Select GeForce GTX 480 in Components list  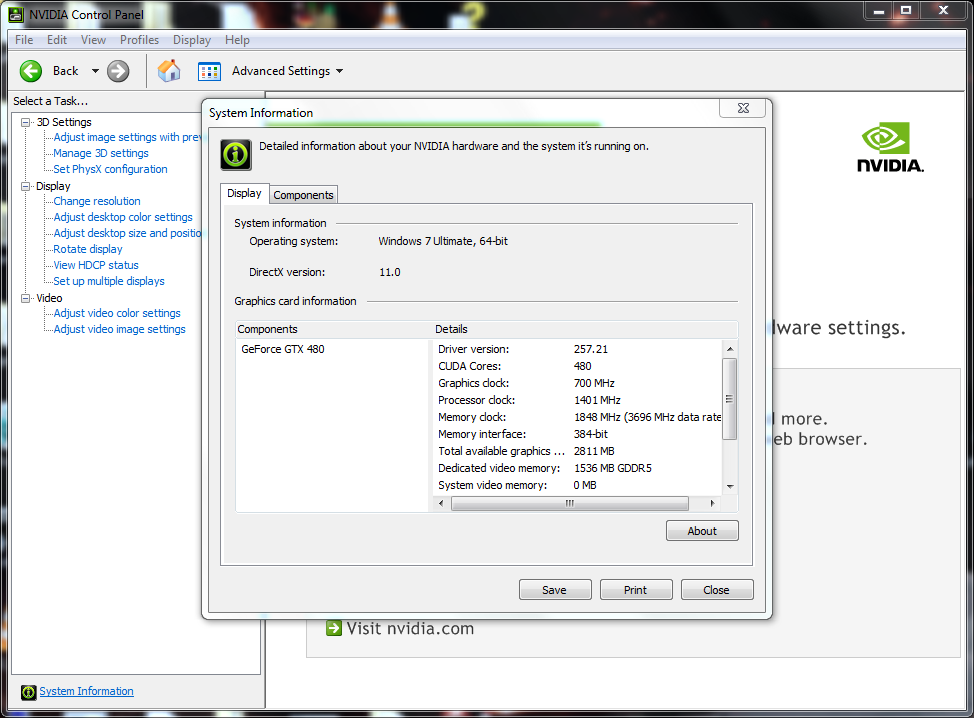(283, 350)
